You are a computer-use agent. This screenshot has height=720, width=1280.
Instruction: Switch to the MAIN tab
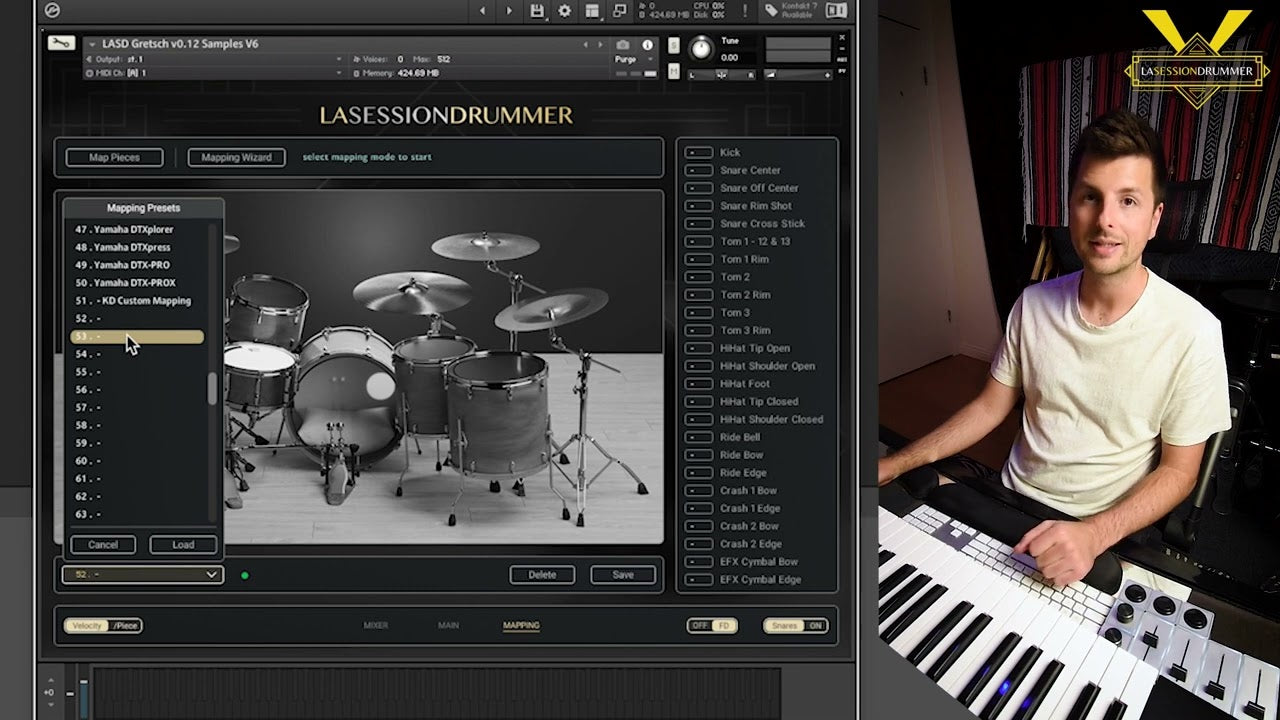[x=448, y=626]
